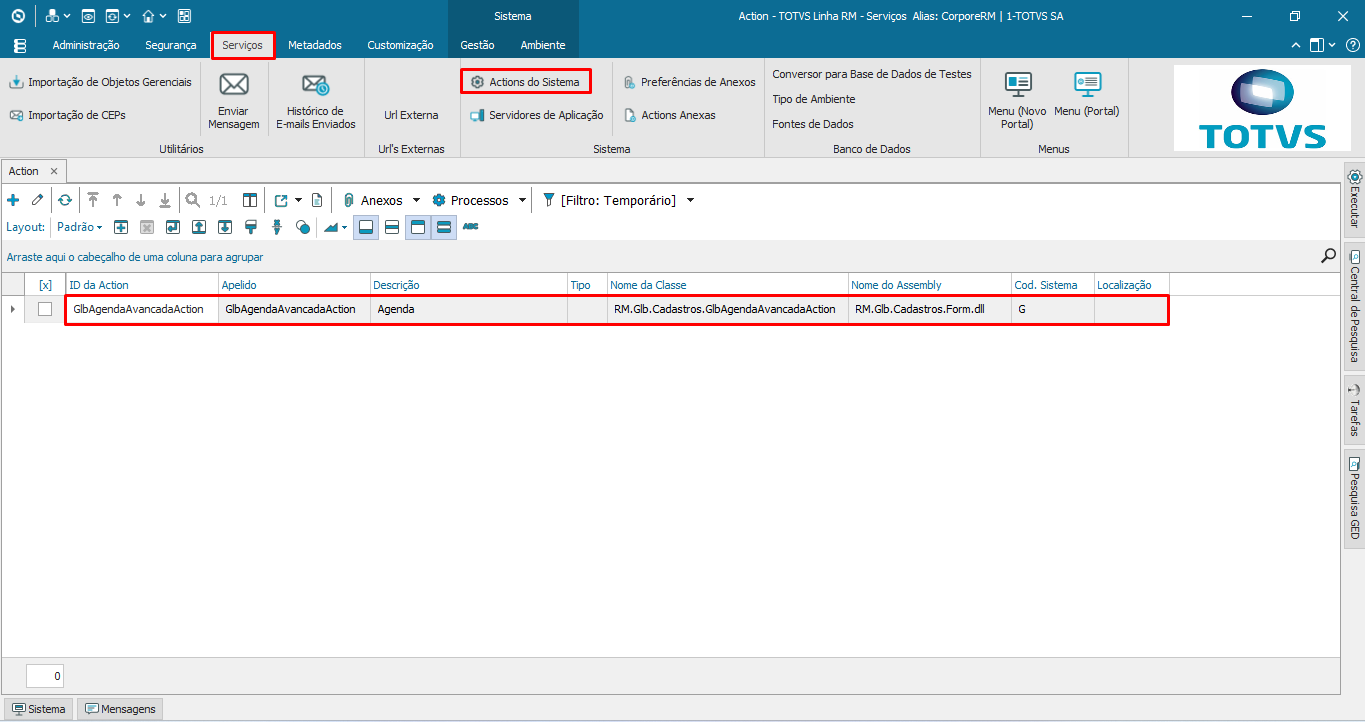The width and height of the screenshot is (1365, 722).
Task: Click Servidores de Aplicação
Action: (x=537, y=115)
